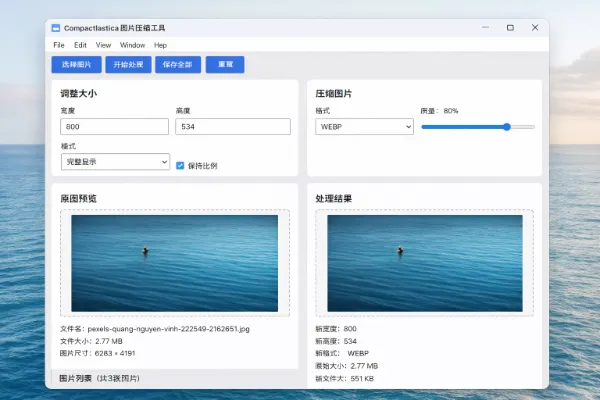600x400 pixels.
Task: Expand the 格式 dropdown set to WEBP
Action: (364, 127)
